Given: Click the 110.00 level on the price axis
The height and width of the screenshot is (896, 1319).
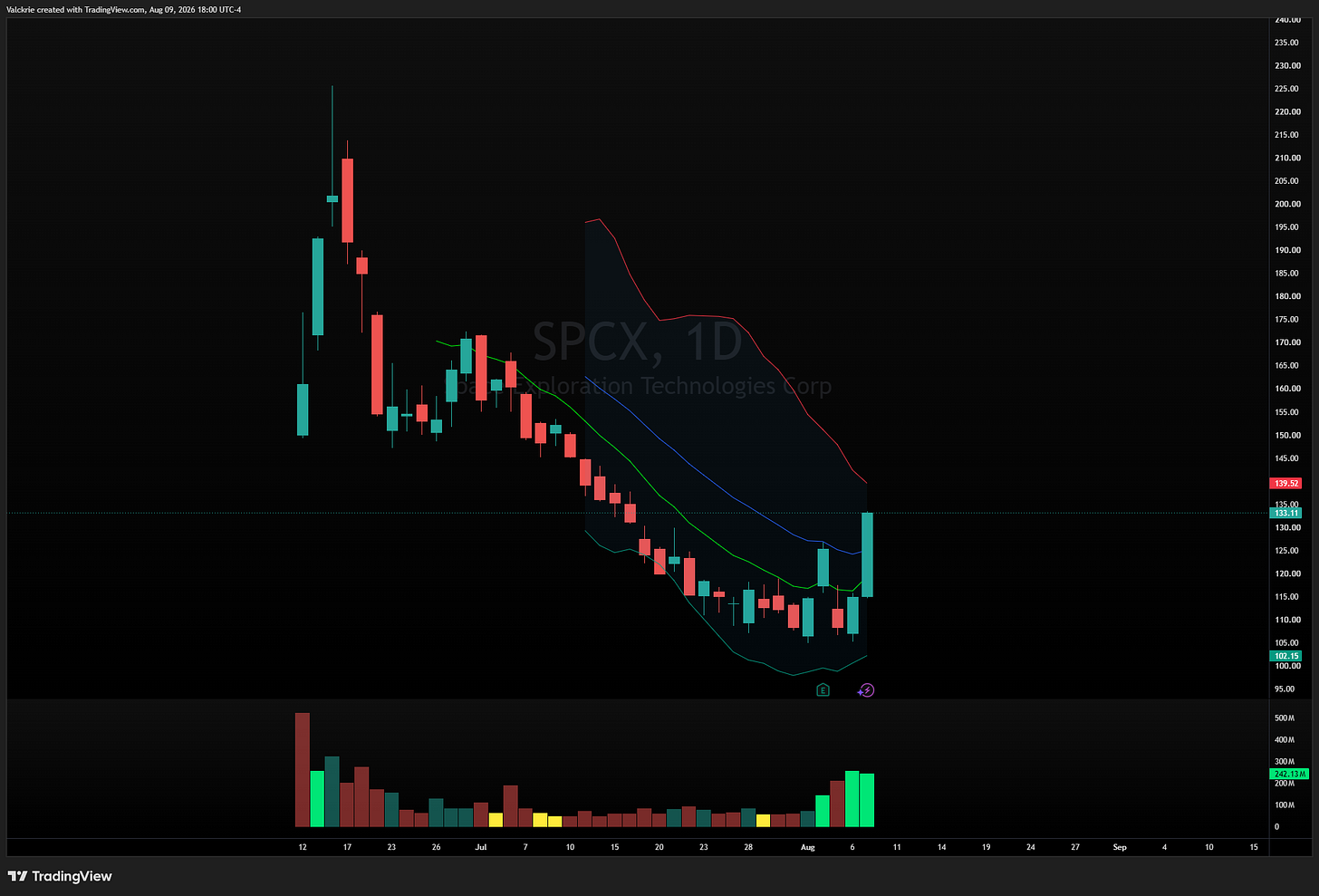Looking at the screenshot, I should click(x=1286, y=620).
